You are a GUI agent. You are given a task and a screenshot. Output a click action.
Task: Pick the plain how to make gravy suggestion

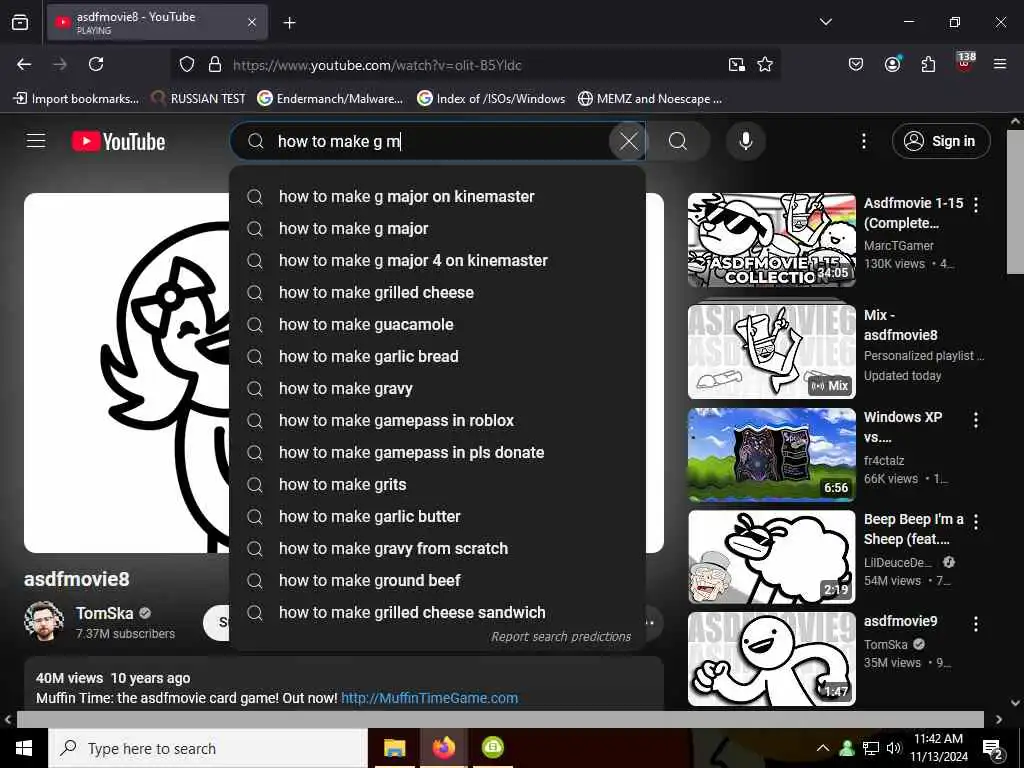438,389
